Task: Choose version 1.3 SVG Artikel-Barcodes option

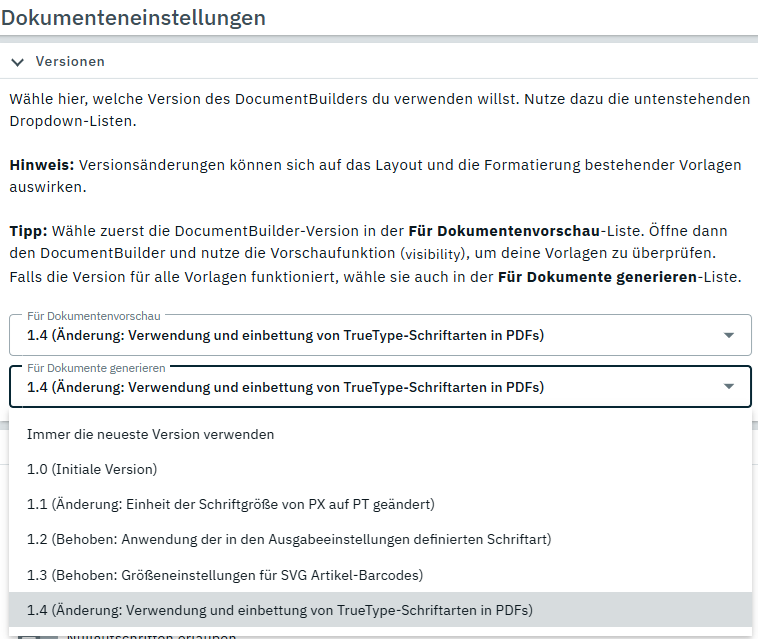Action: [x=225, y=574]
